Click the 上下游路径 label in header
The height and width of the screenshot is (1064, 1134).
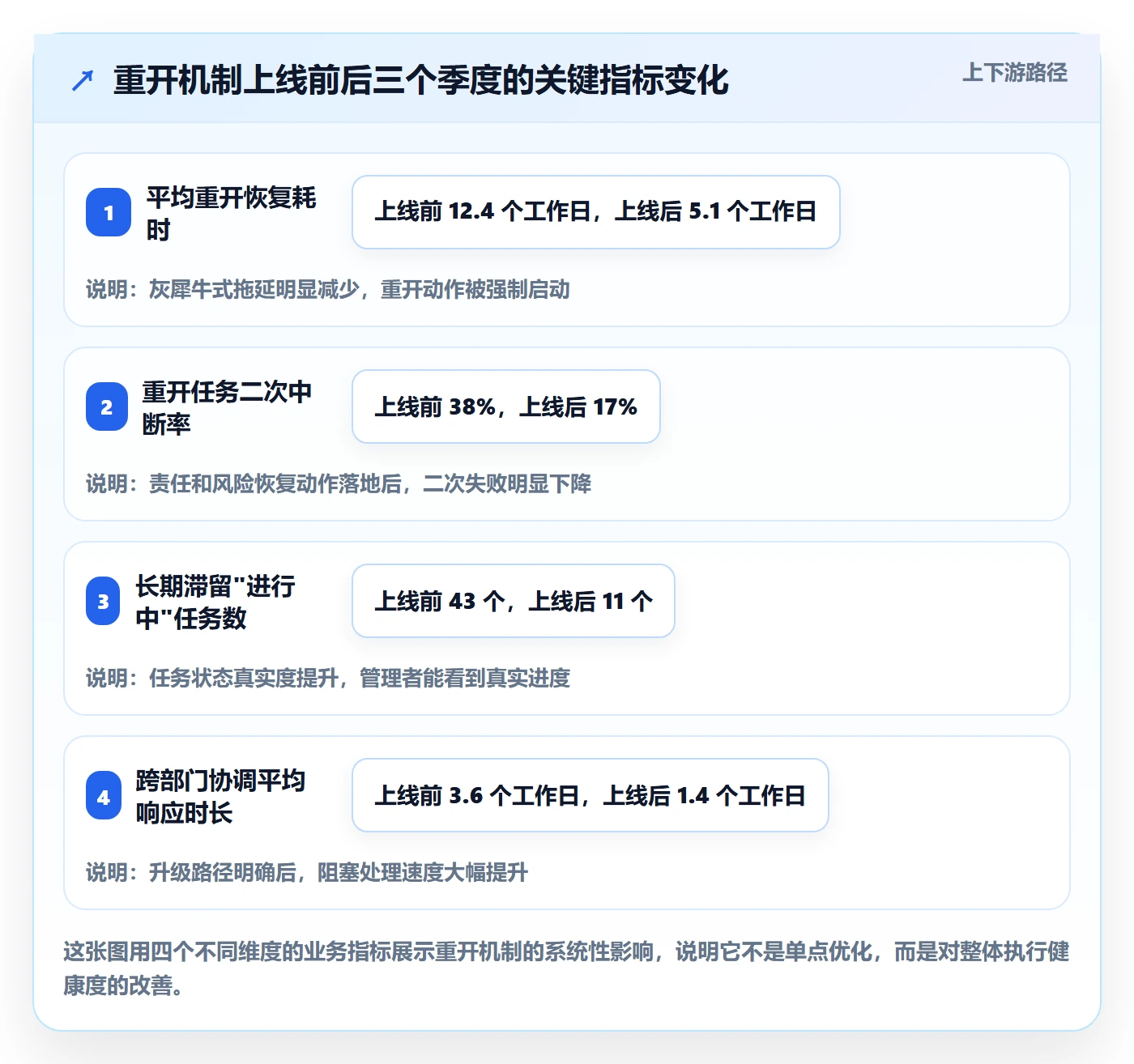(x=1015, y=73)
